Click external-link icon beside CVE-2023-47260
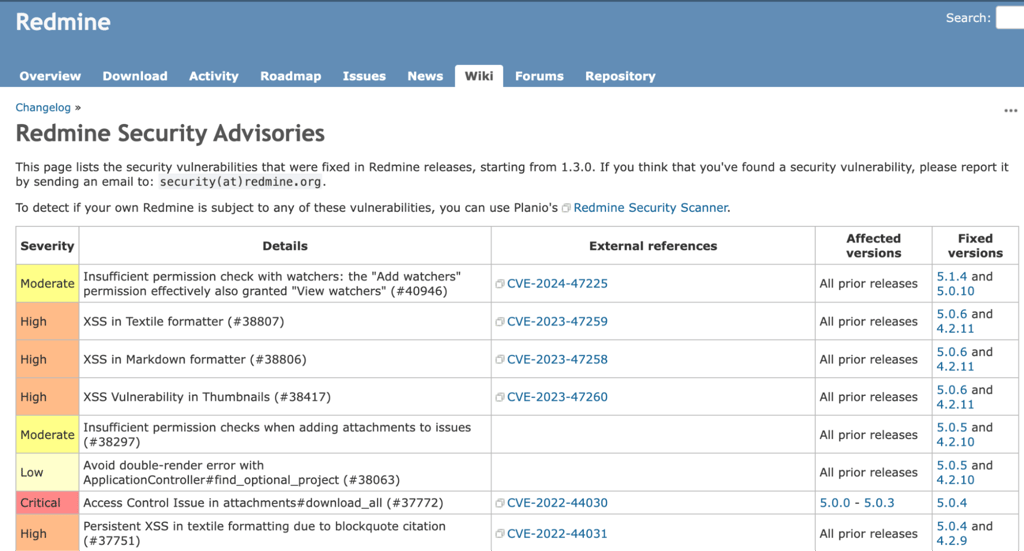The width and height of the screenshot is (1024, 551). coord(500,398)
